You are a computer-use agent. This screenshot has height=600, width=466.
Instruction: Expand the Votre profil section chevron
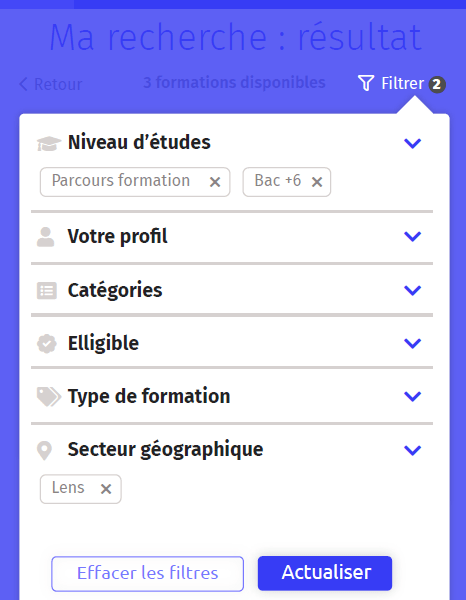click(412, 236)
